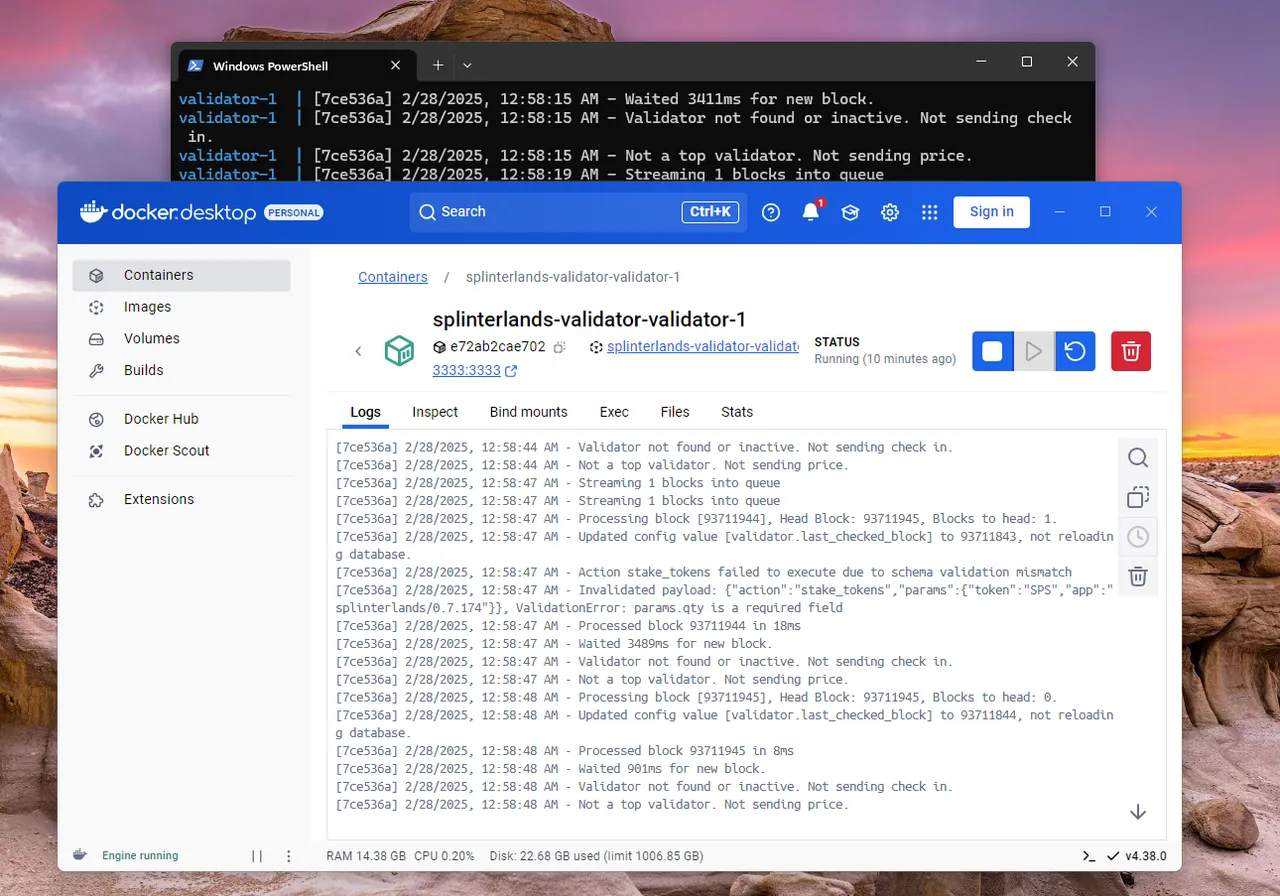
Task: Click the Docker Desktop whale logo
Action: coord(93,211)
